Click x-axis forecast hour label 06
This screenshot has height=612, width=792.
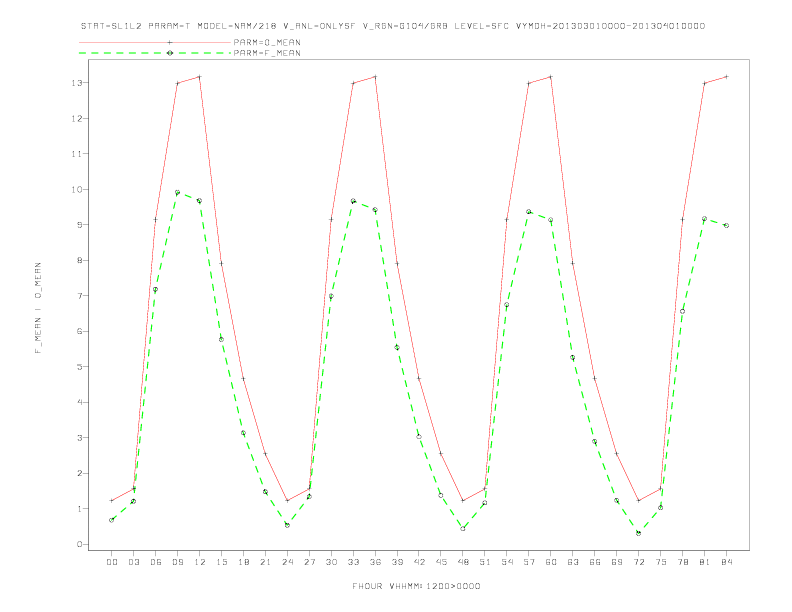156,562
